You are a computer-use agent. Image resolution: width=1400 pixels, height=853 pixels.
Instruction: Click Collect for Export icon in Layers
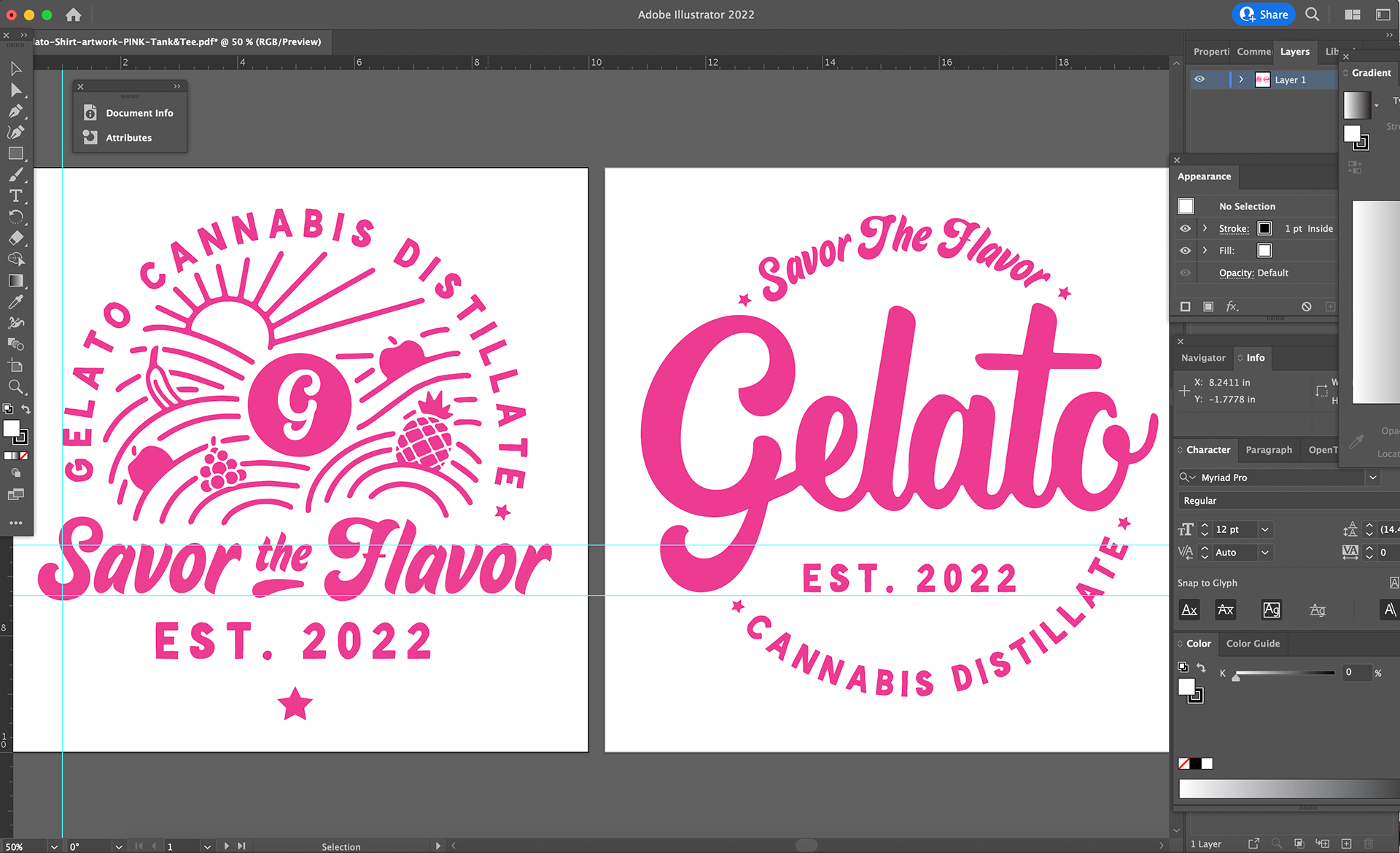click(1253, 844)
